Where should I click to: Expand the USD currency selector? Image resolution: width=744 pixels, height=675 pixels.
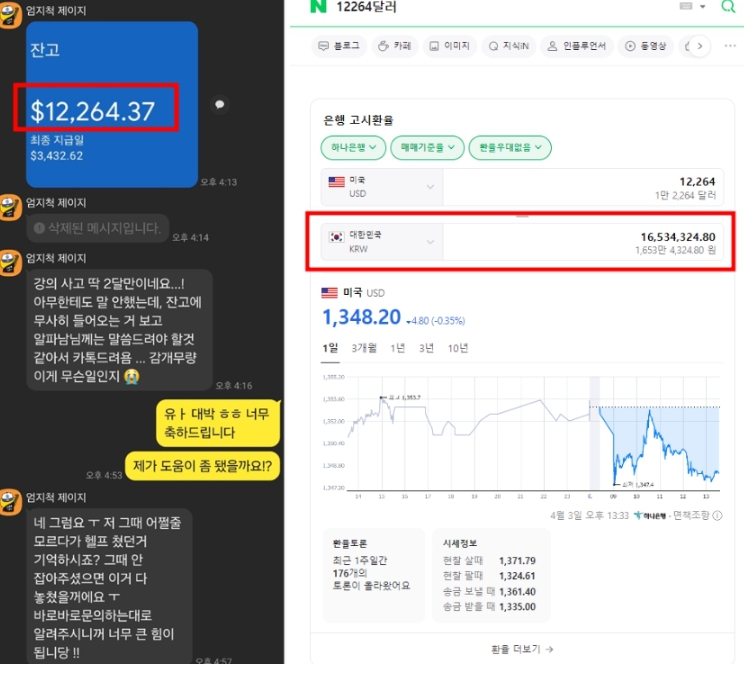coord(382,187)
